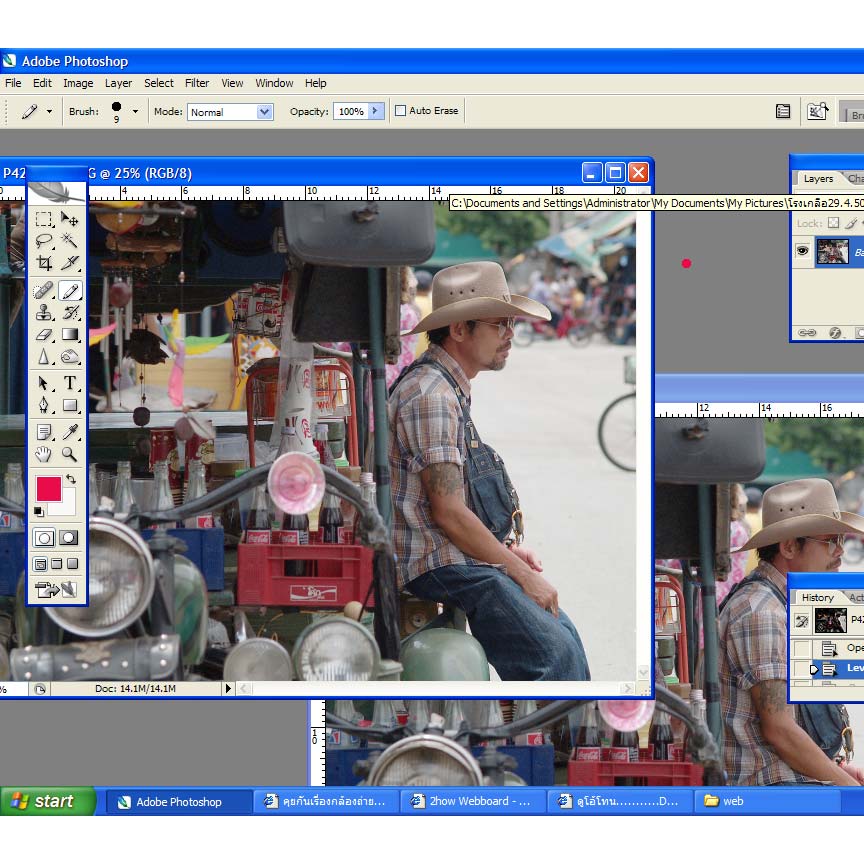The image size is (864, 864).
Task: Choose the Magic Wand tool
Action: tap(70, 241)
